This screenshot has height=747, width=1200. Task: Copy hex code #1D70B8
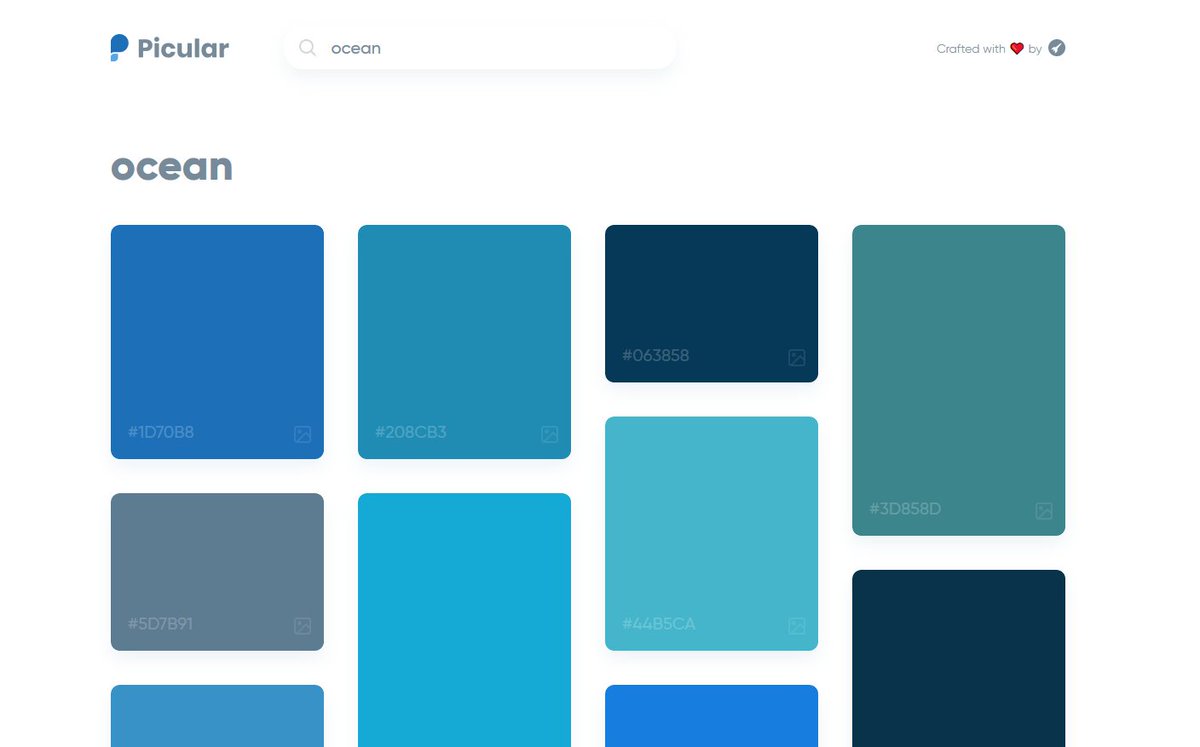pos(161,432)
